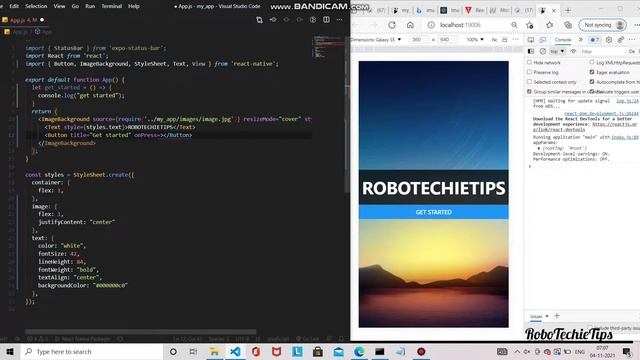Viewport: 640px width, 360px height.
Task: Open the Collections icon in browser toolbar
Action: pos(568,25)
